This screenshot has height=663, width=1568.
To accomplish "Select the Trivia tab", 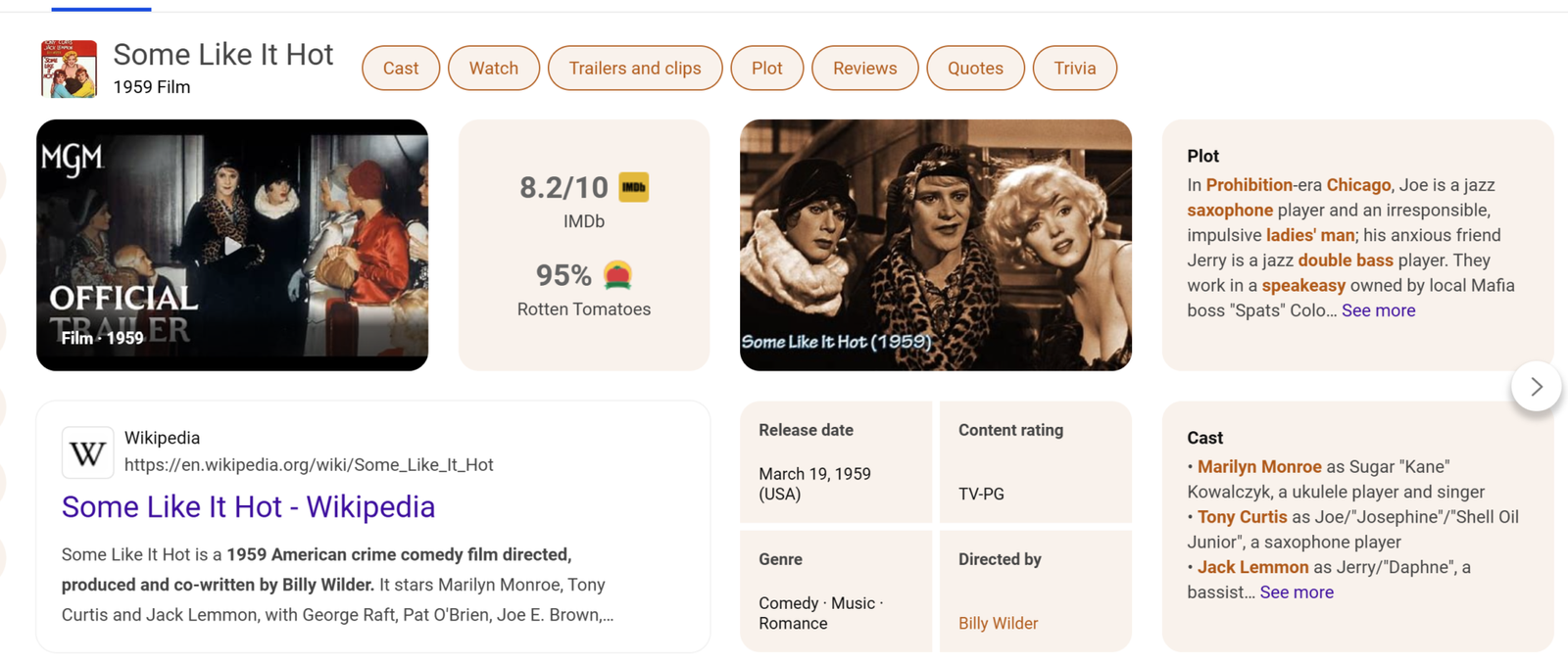I will pyautogui.click(x=1074, y=69).
